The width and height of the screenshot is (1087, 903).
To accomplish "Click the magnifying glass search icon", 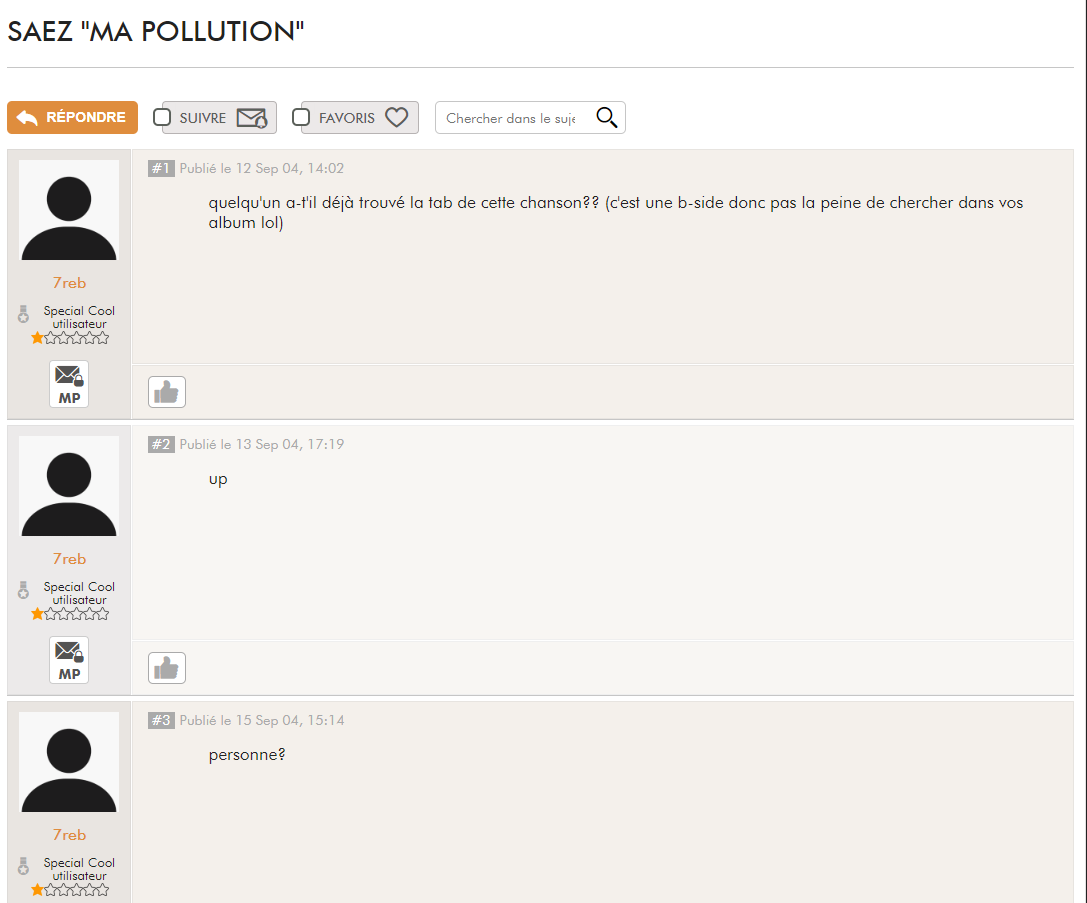I will coord(607,118).
